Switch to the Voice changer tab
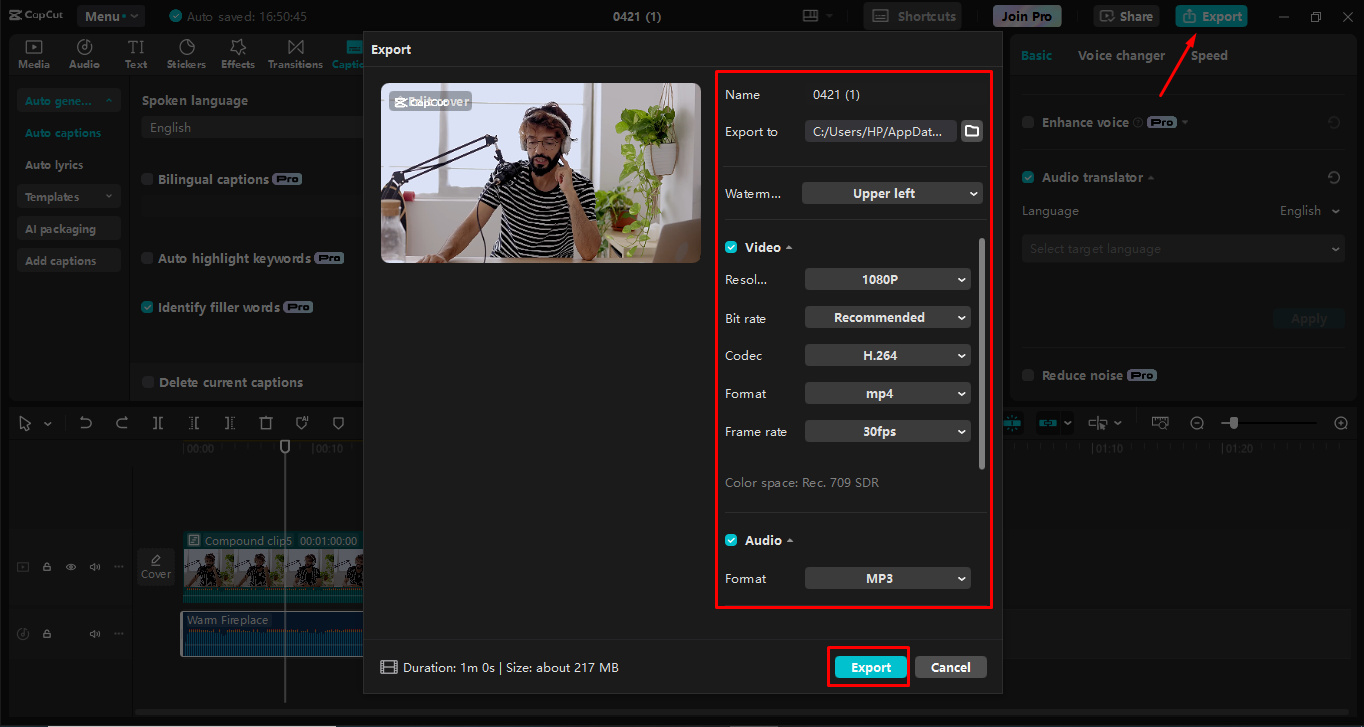Screen dimensions: 1364x727 tap(1121, 55)
